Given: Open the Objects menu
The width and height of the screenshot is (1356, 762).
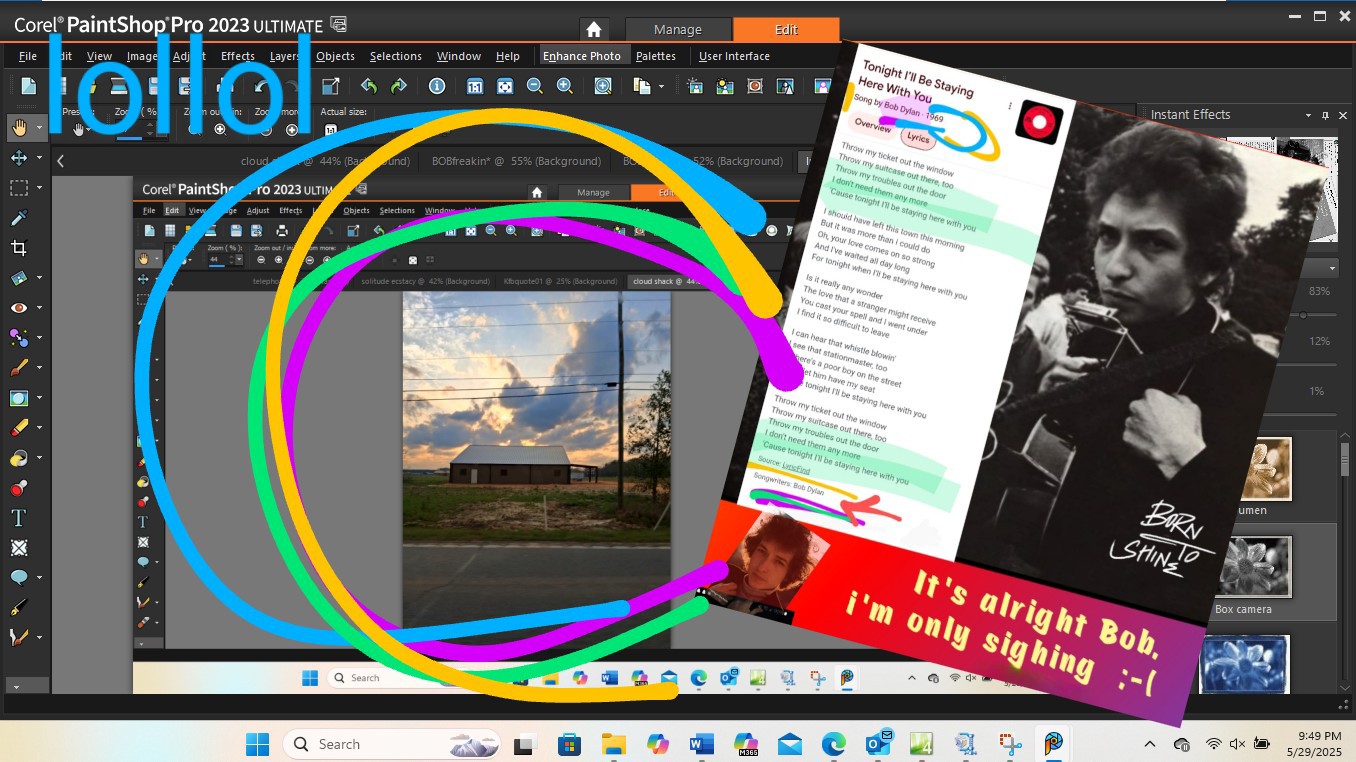Looking at the screenshot, I should 335,56.
